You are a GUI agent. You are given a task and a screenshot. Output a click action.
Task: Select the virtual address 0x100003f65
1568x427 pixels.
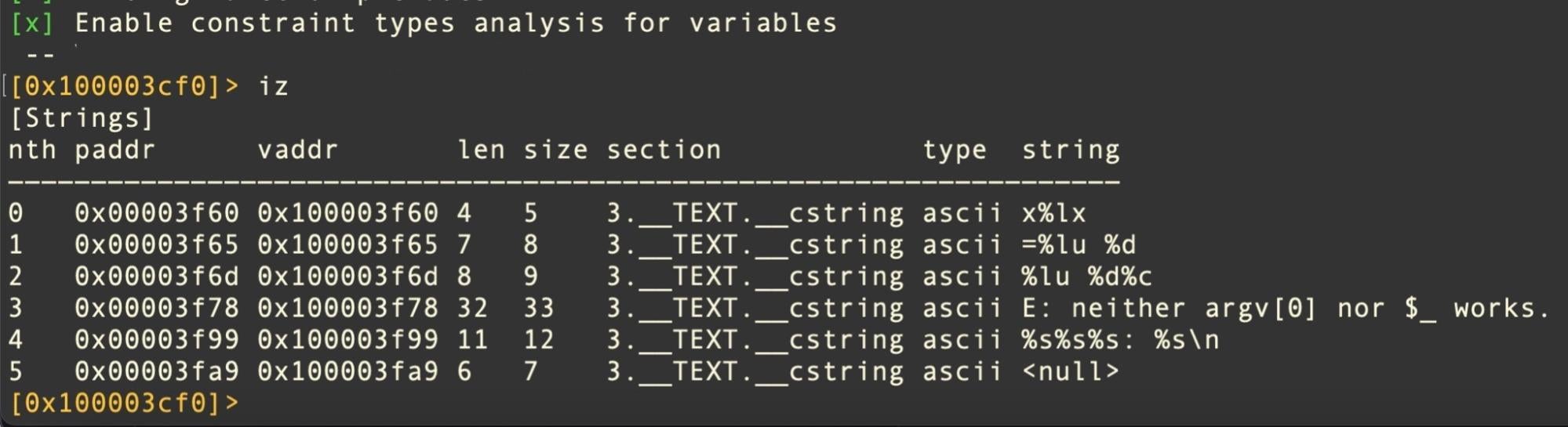pos(347,245)
